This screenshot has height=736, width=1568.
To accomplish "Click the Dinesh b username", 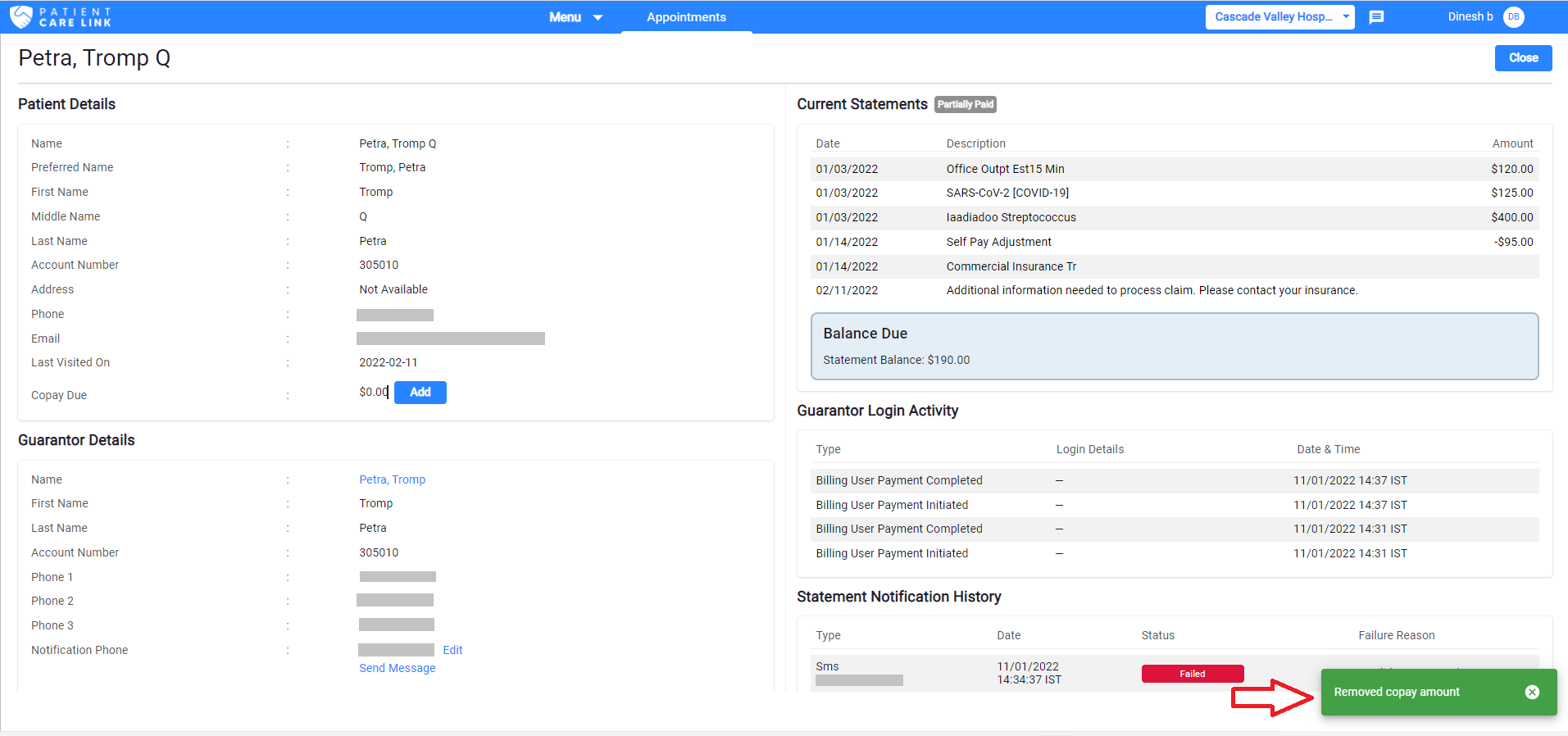I will [1470, 16].
